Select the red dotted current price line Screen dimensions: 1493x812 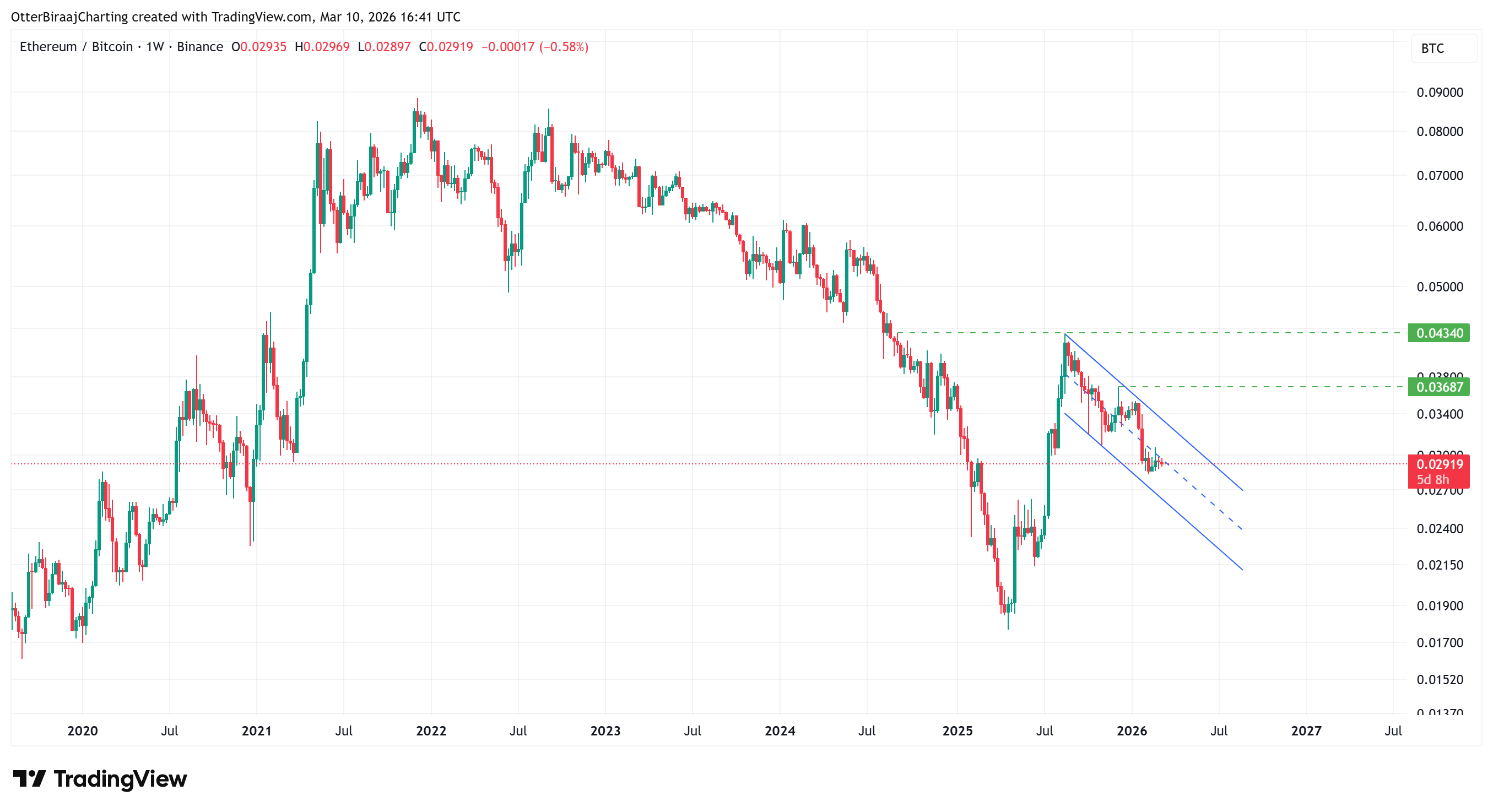pyautogui.click(x=695, y=464)
